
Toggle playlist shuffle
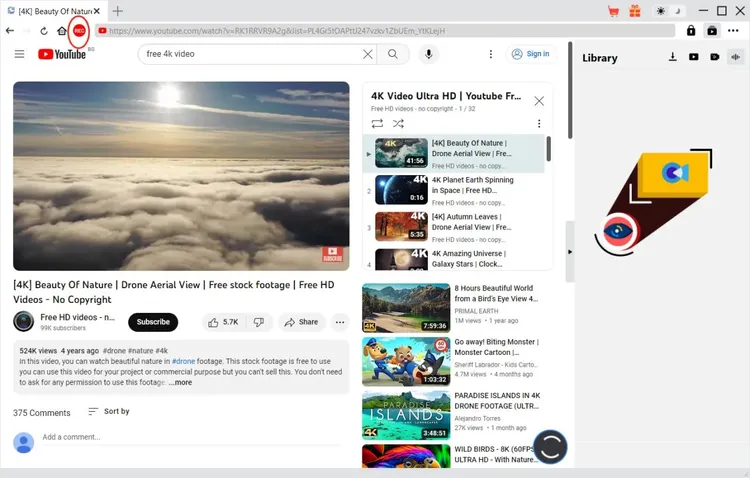[x=398, y=124]
